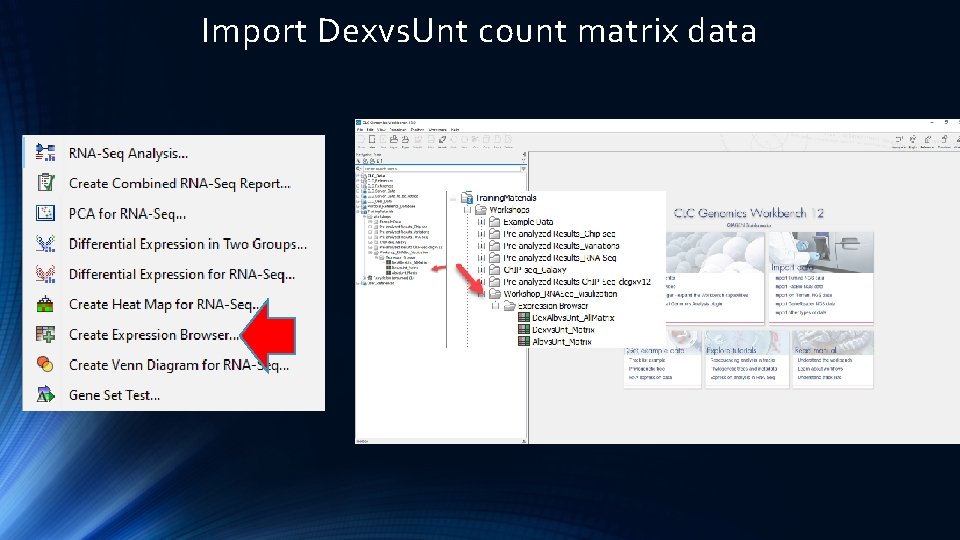Select the Pre analyzed Results_Chip seq folder
960x540 pixels.
pyautogui.click(x=559, y=234)
